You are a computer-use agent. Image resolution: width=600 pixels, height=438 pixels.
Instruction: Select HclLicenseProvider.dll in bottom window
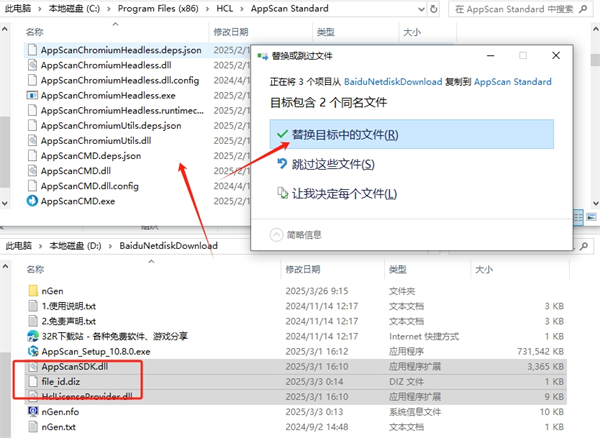pos(87,396)
